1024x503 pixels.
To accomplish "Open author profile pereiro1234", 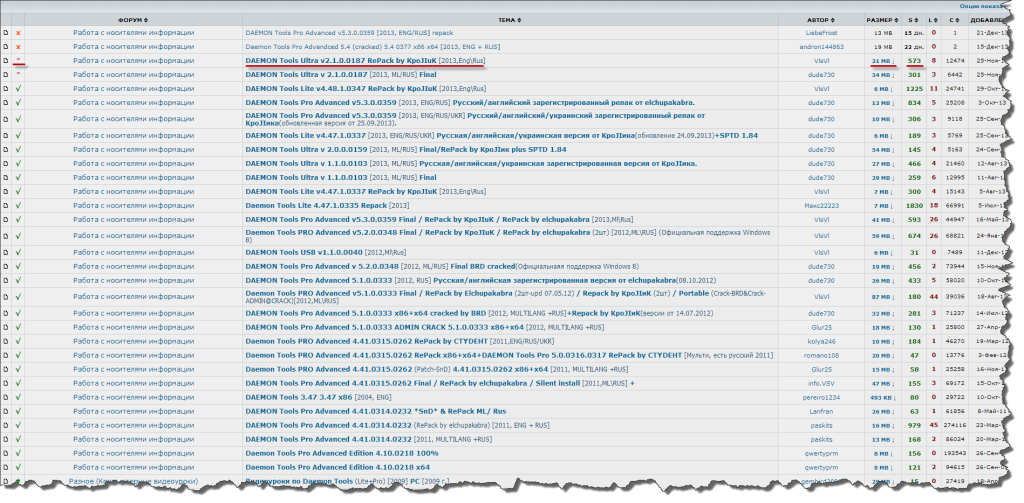I will click(x=821, y=397).
